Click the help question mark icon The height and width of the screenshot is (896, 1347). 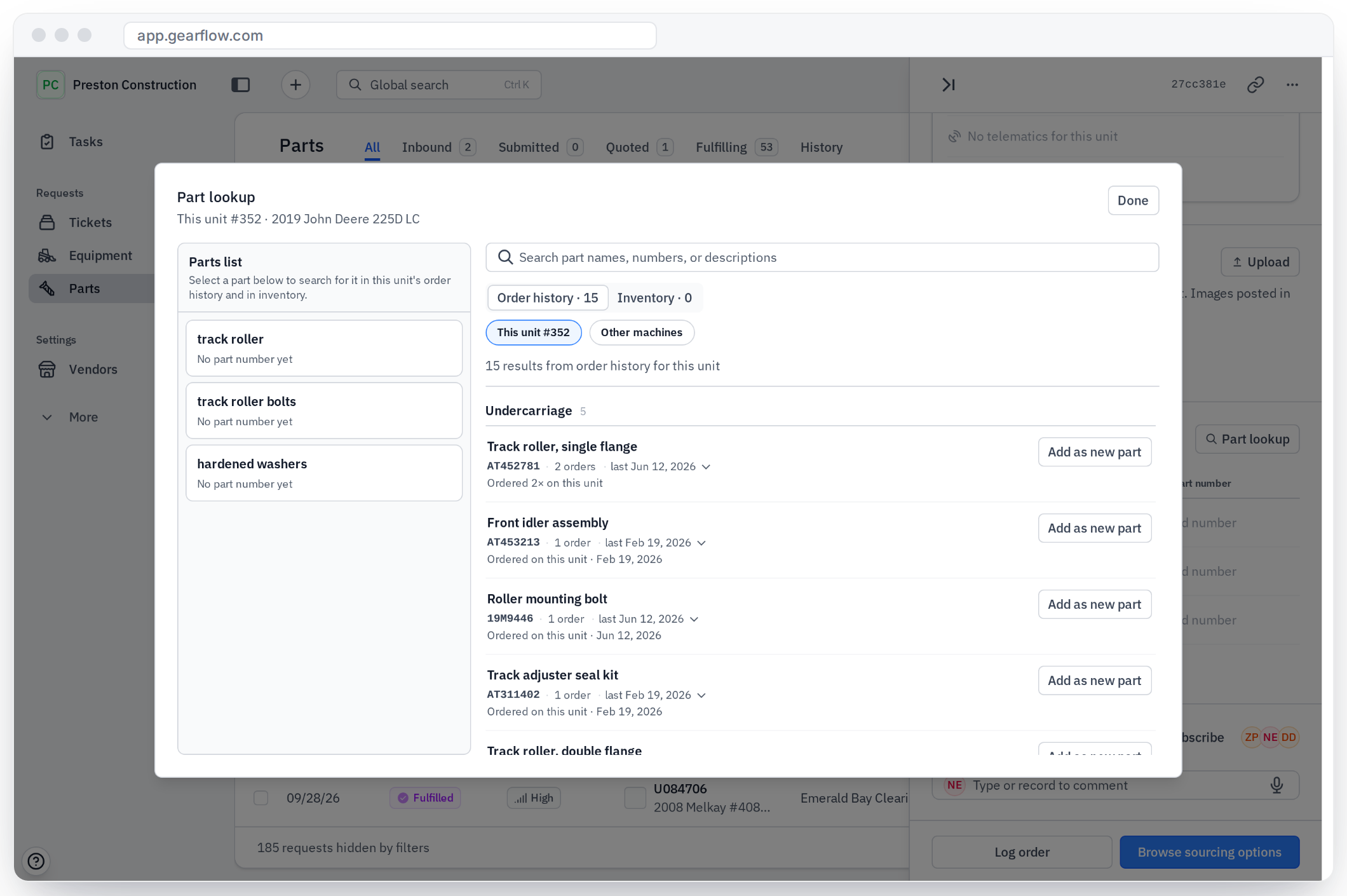click(36, 861)
